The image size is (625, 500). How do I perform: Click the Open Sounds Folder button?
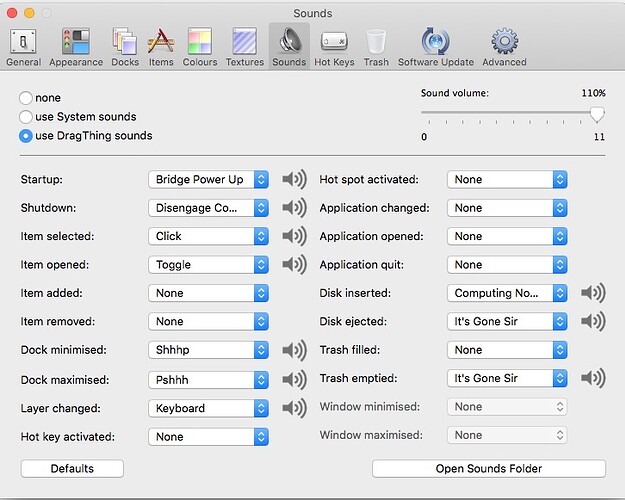pyautogui.click(x=489, y=469)
